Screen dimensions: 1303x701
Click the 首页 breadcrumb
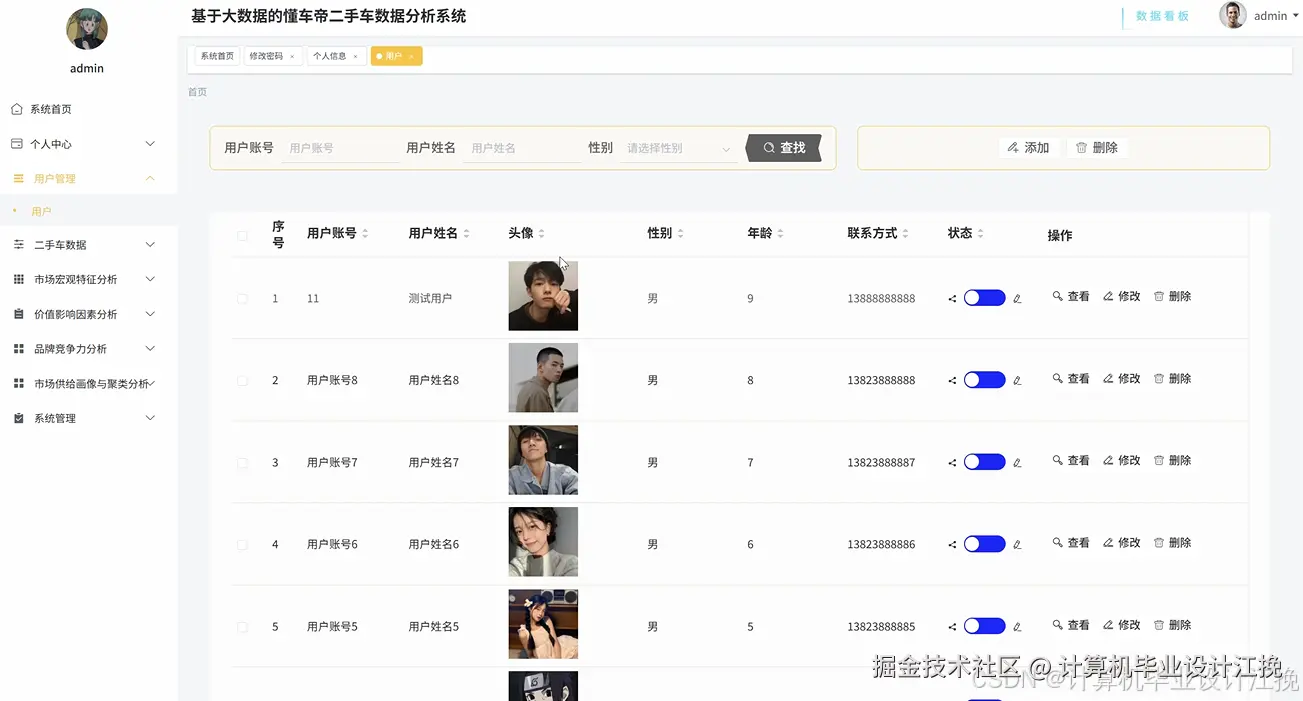coord(198,92)
